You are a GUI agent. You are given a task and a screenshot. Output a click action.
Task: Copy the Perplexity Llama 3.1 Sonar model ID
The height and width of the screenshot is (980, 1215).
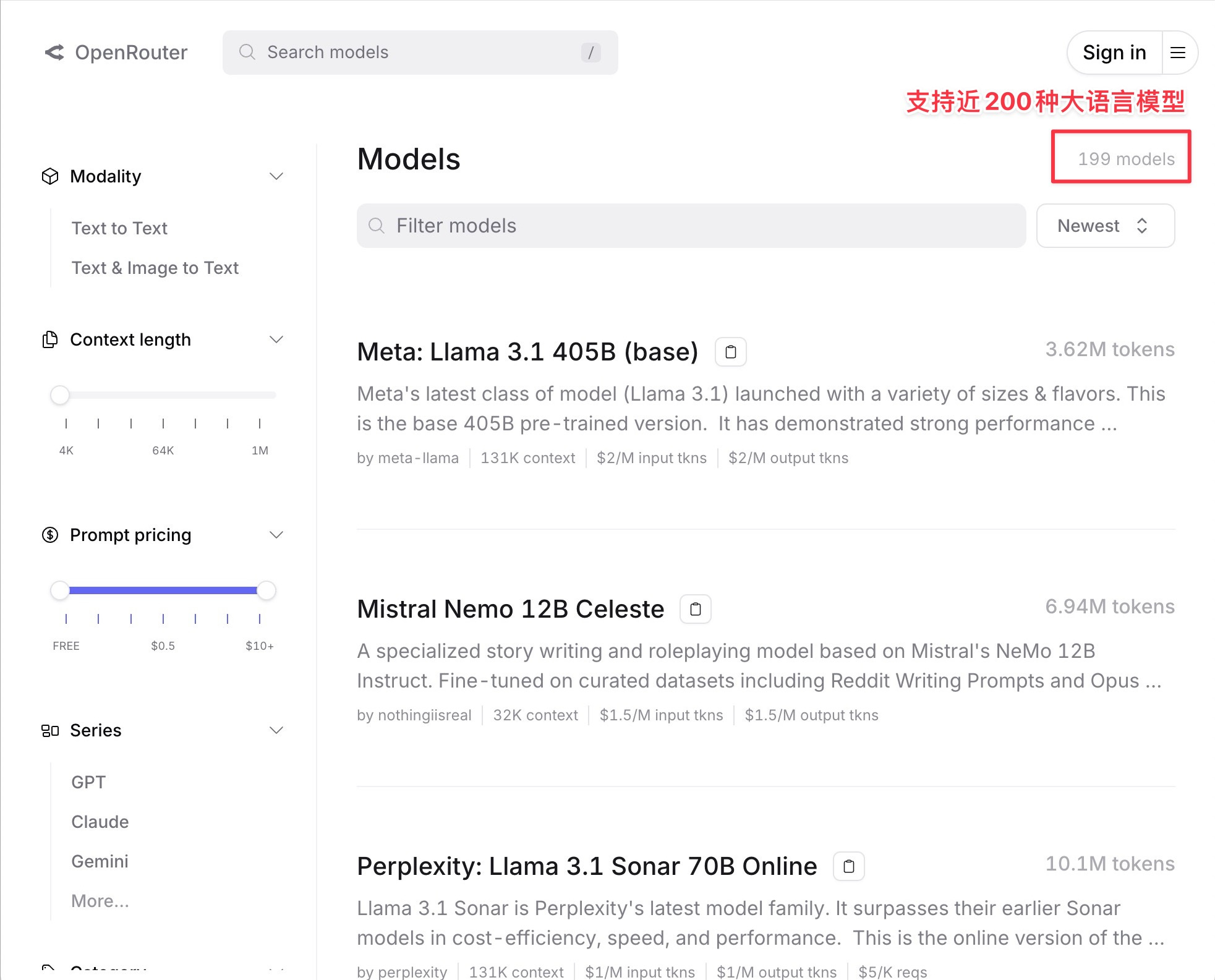[x=849, y=866]
